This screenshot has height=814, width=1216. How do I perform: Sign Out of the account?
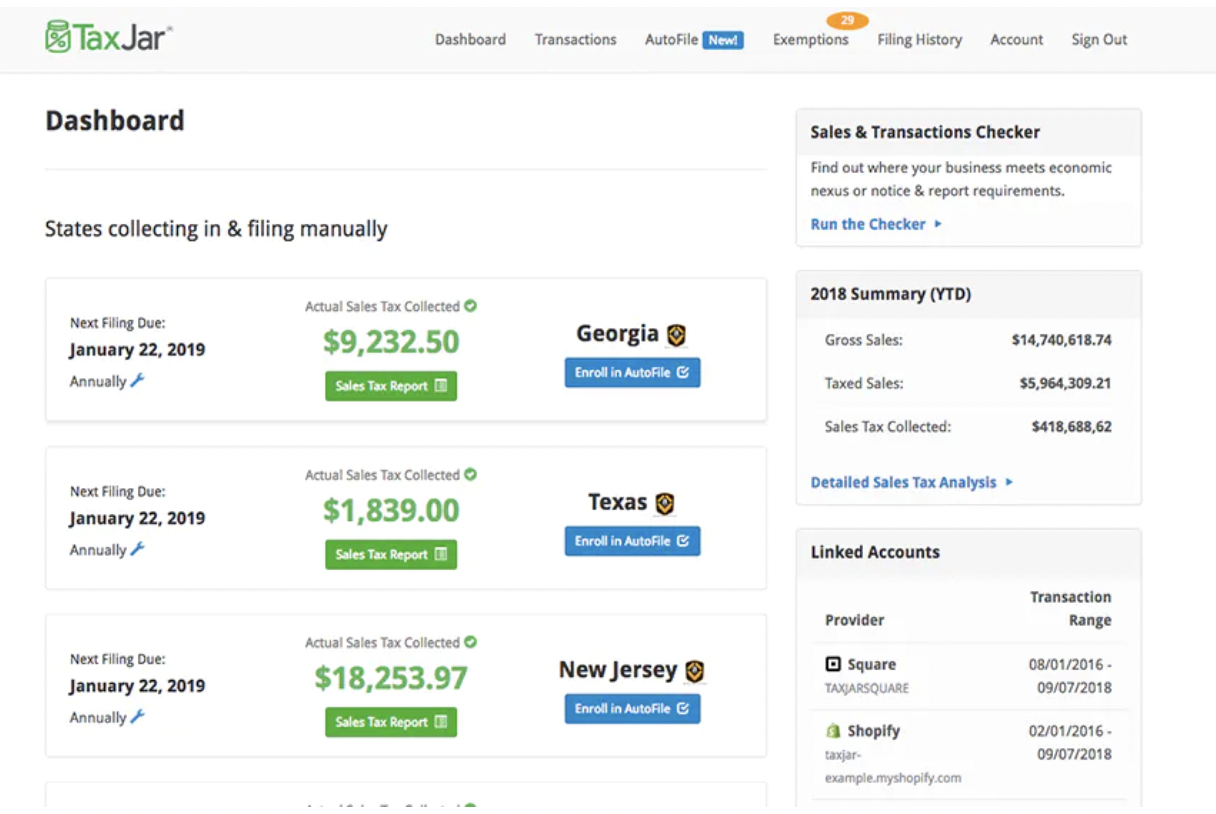pos(1099,40)
